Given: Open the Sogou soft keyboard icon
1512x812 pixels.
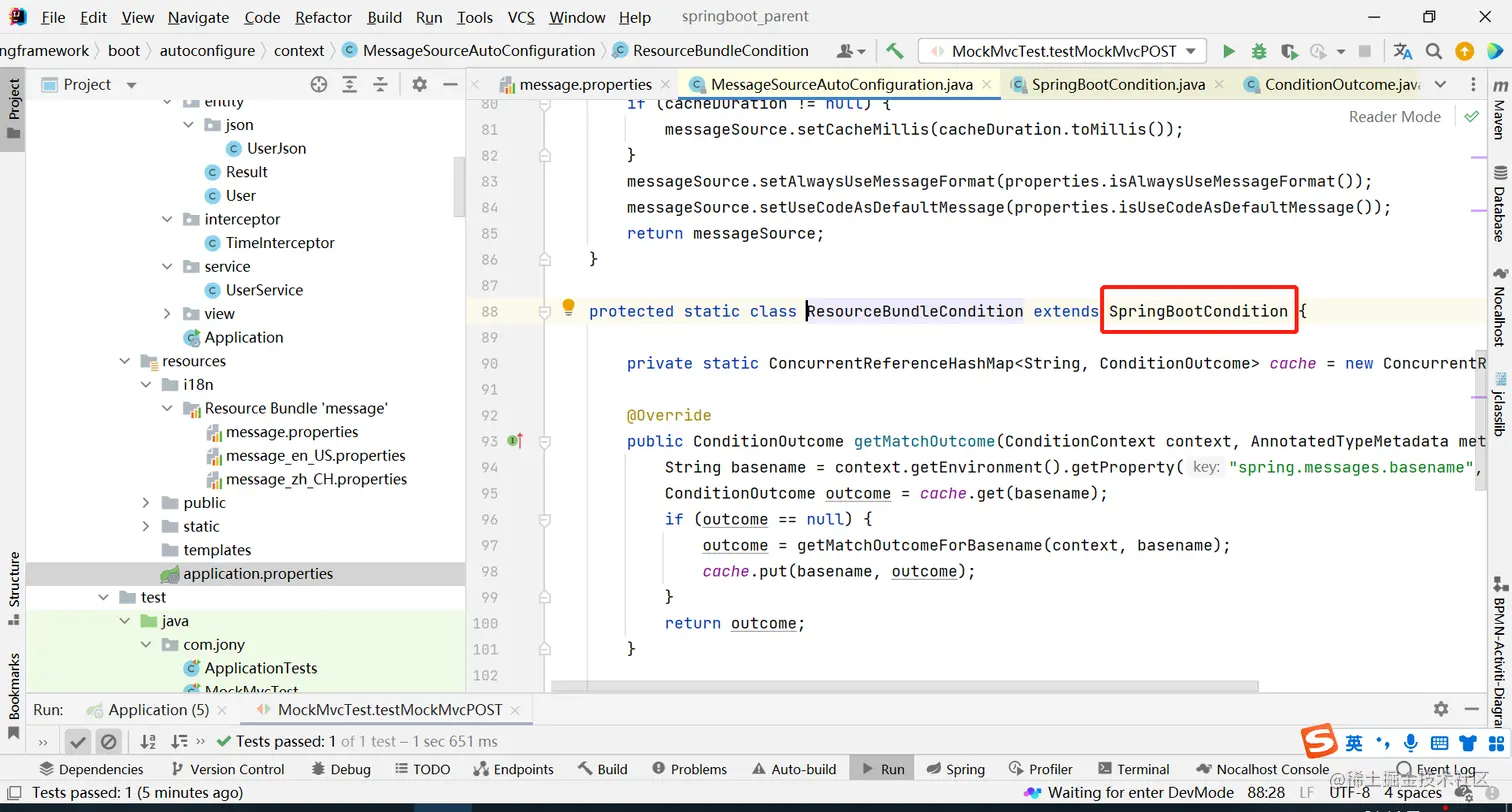Looking at the screenshot, I should pyautogui.click(x=1439, y=743).
